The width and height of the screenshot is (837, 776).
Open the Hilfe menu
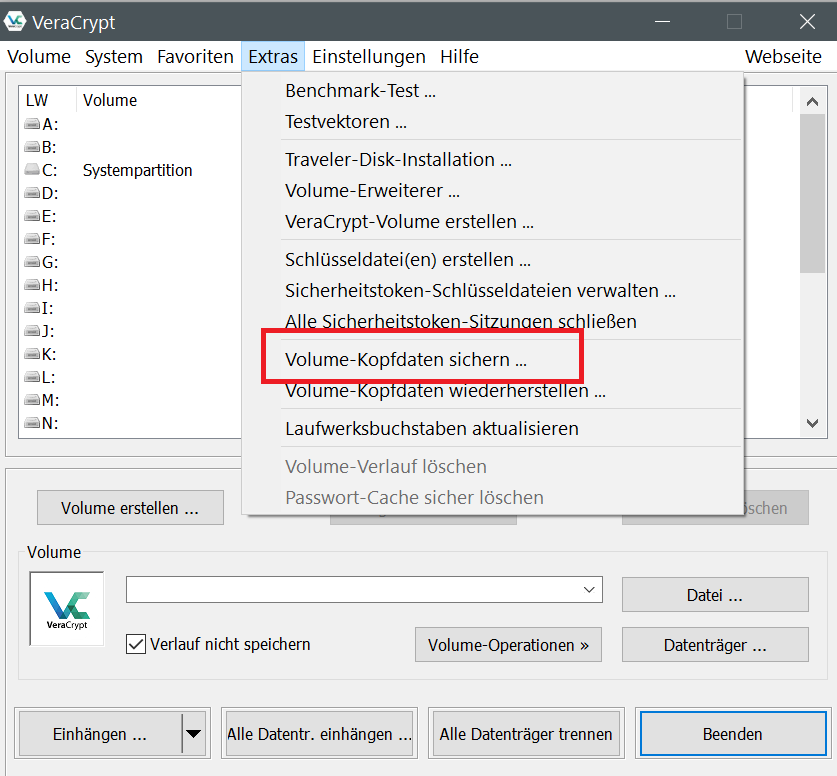459,57
